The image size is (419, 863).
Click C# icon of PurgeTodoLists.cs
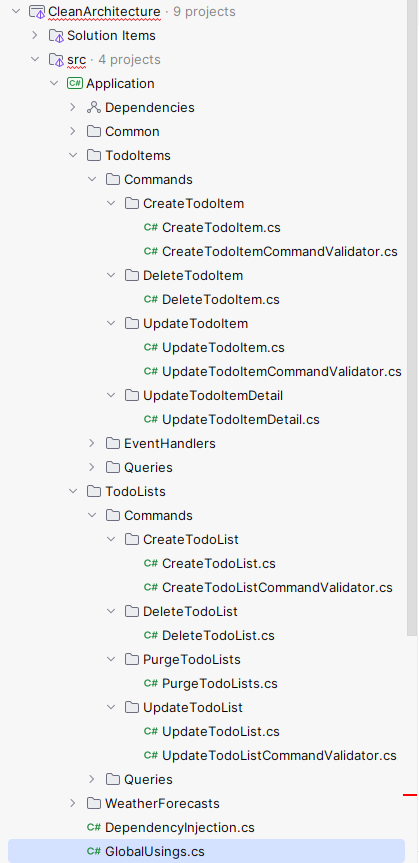tap(151, 683)
